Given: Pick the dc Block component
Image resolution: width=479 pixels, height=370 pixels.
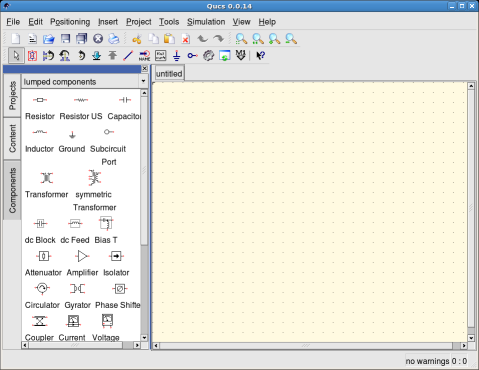Looking at the screenshot, I should [x=40, y=231].
